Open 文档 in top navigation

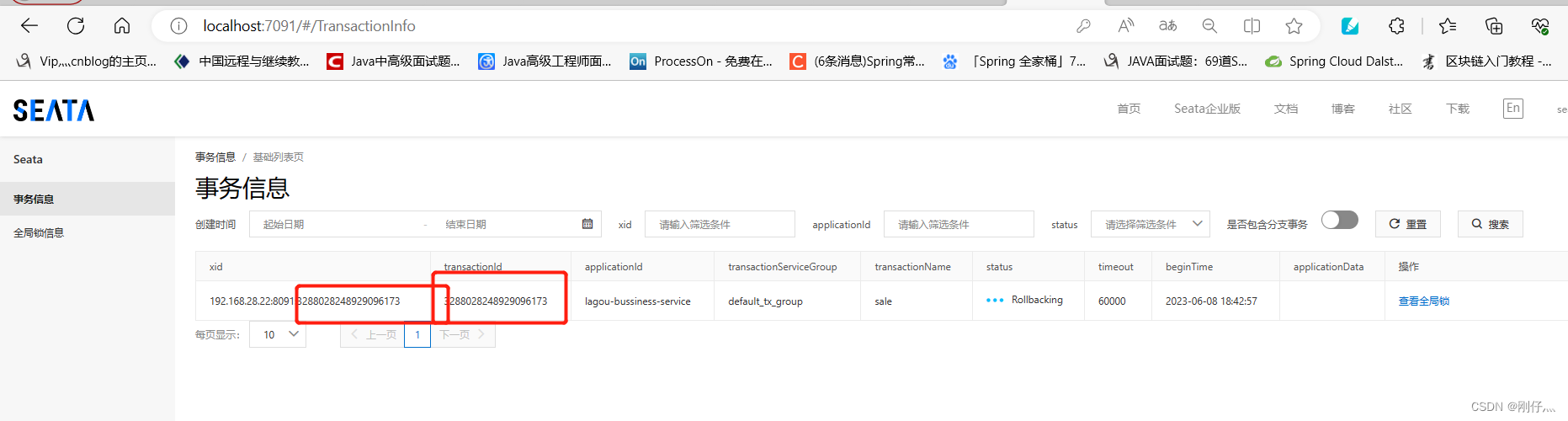(x=1286, y=109)
